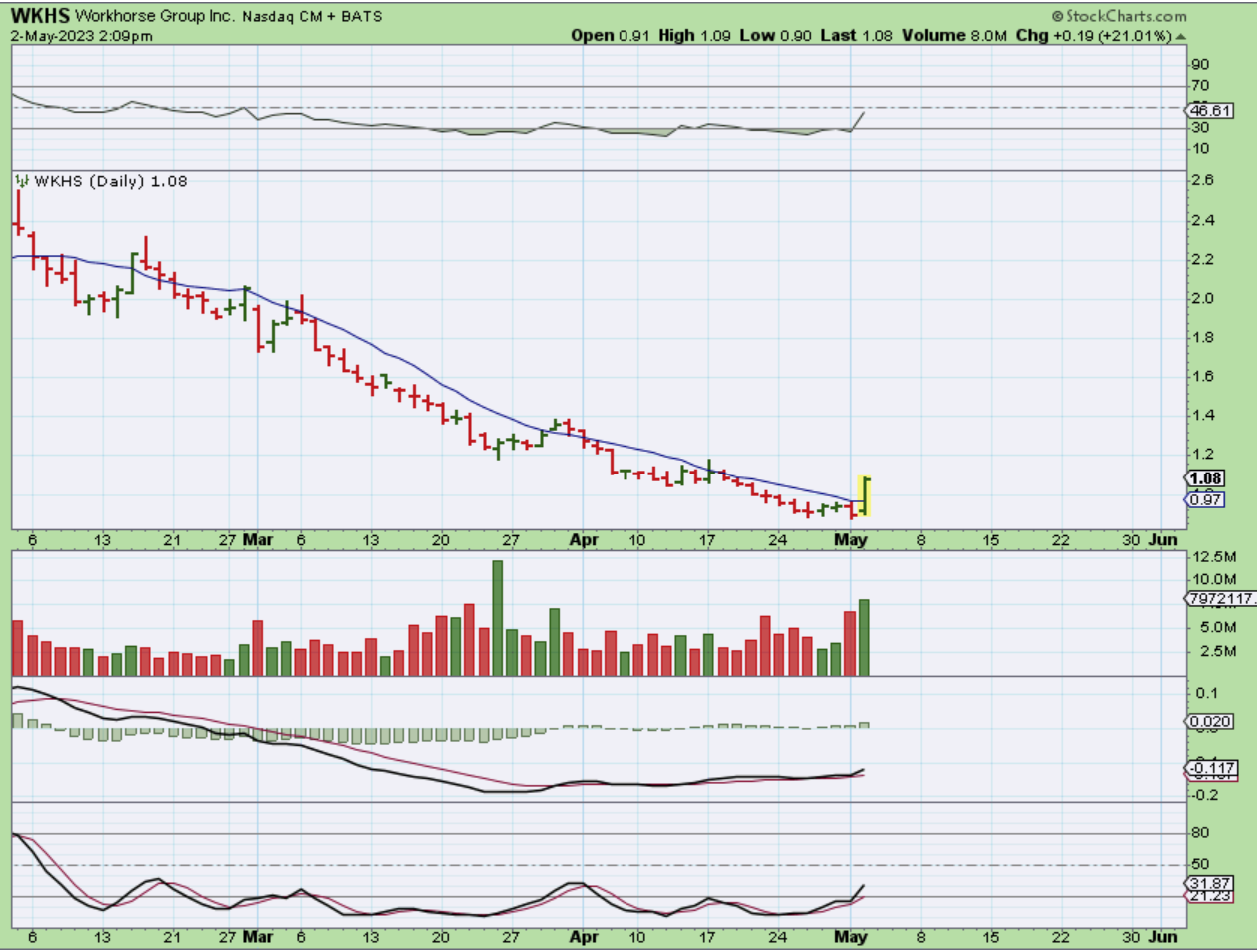
Task: Click the yellow-highlighted latest price bar
Action: (x=865, y=496)
